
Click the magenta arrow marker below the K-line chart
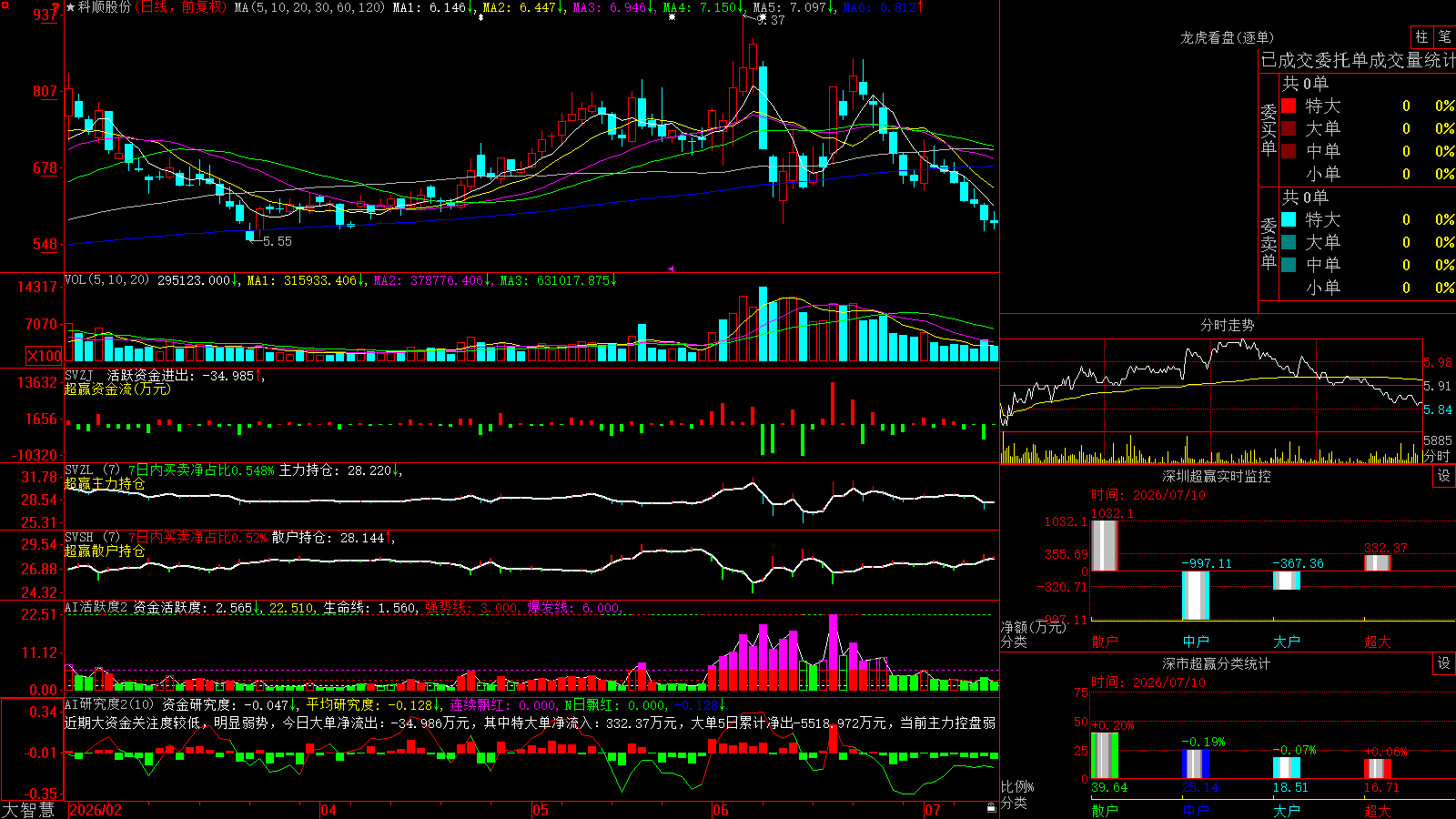click(671, 268)
